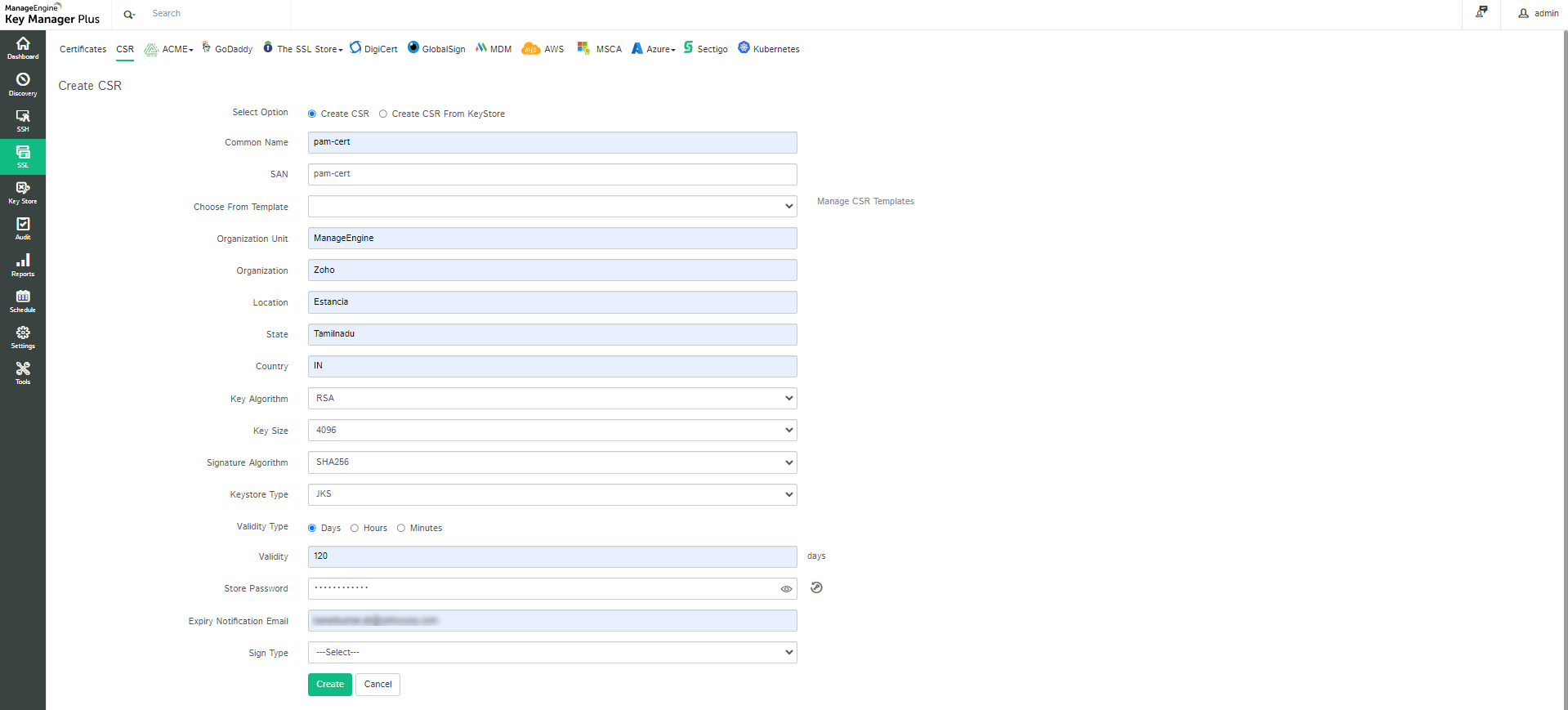The height and width of the screenshot is (710, 1568).
Task: Expand the Key Algorithm dropdown
Action: point(552,399)
